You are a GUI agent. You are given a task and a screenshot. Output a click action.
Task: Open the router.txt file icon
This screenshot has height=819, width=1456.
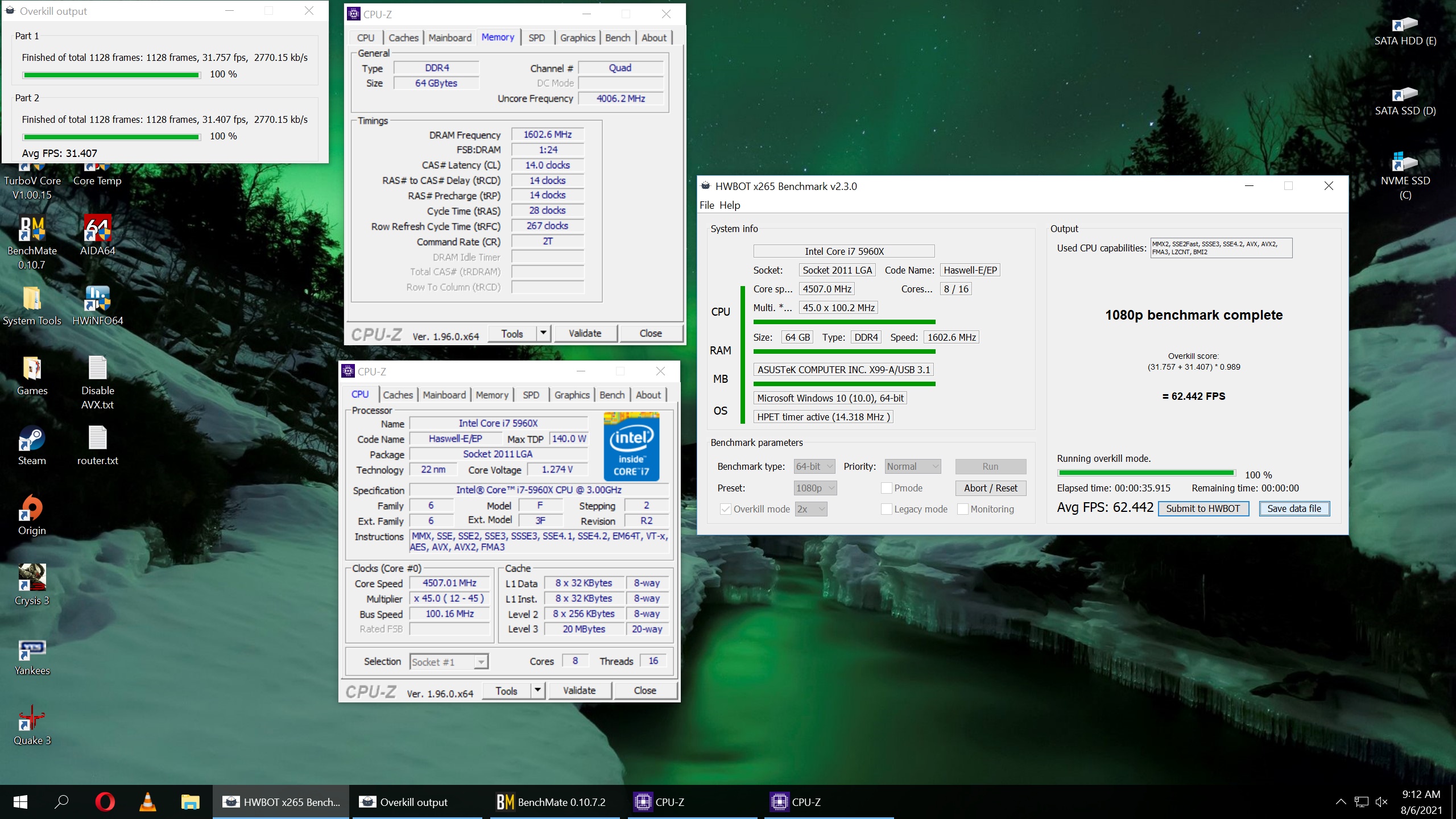pos(97,446)
